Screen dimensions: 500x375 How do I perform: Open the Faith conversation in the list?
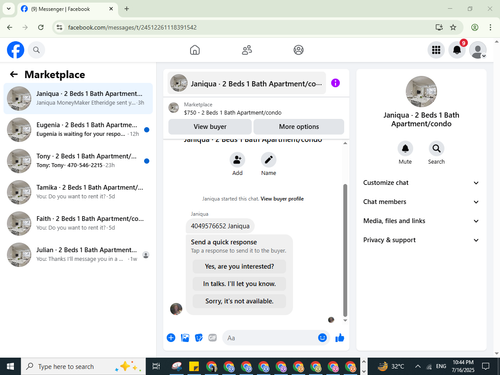78,223
